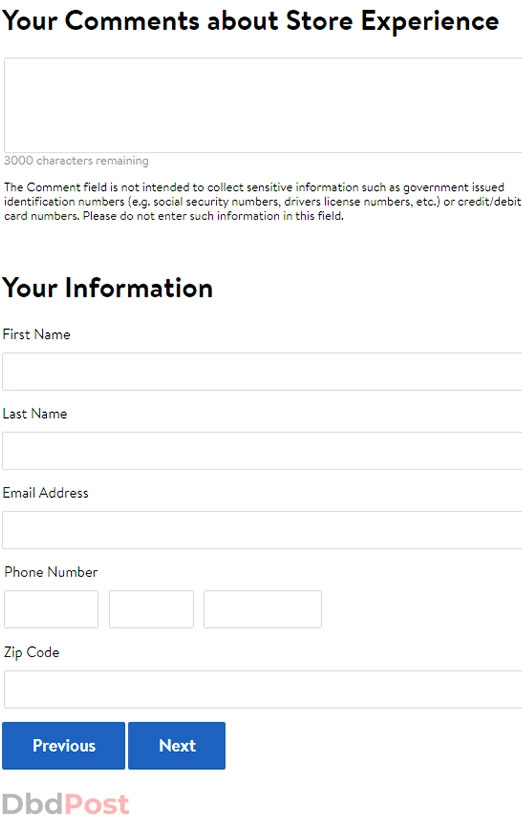Click the store experience comments text area
The image size is (522, 826).
coord(263,105)
